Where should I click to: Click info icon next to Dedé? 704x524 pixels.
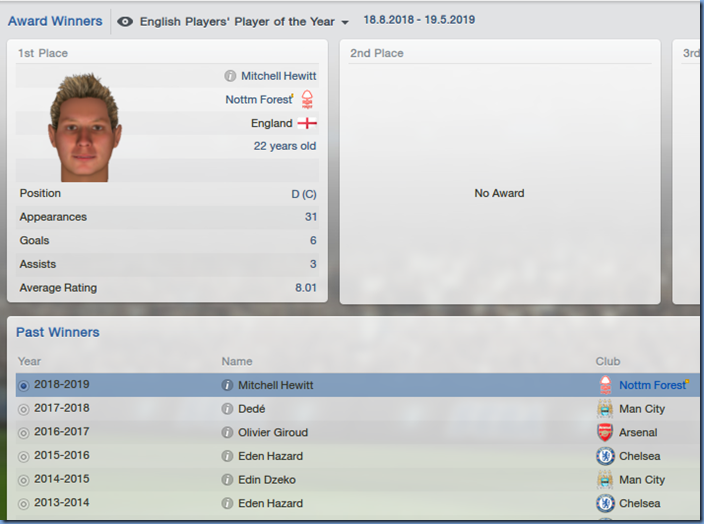pos(227,409)
